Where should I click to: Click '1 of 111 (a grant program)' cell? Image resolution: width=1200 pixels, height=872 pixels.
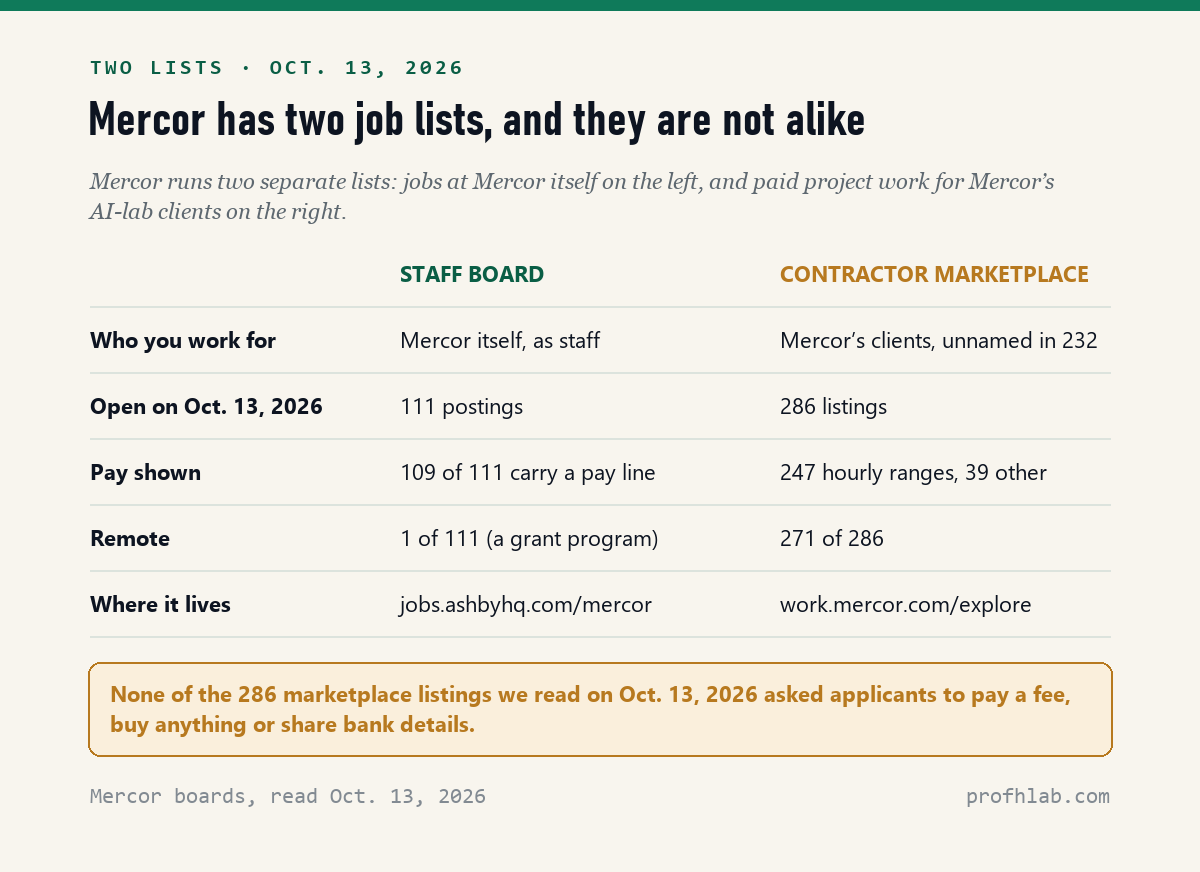529,539
